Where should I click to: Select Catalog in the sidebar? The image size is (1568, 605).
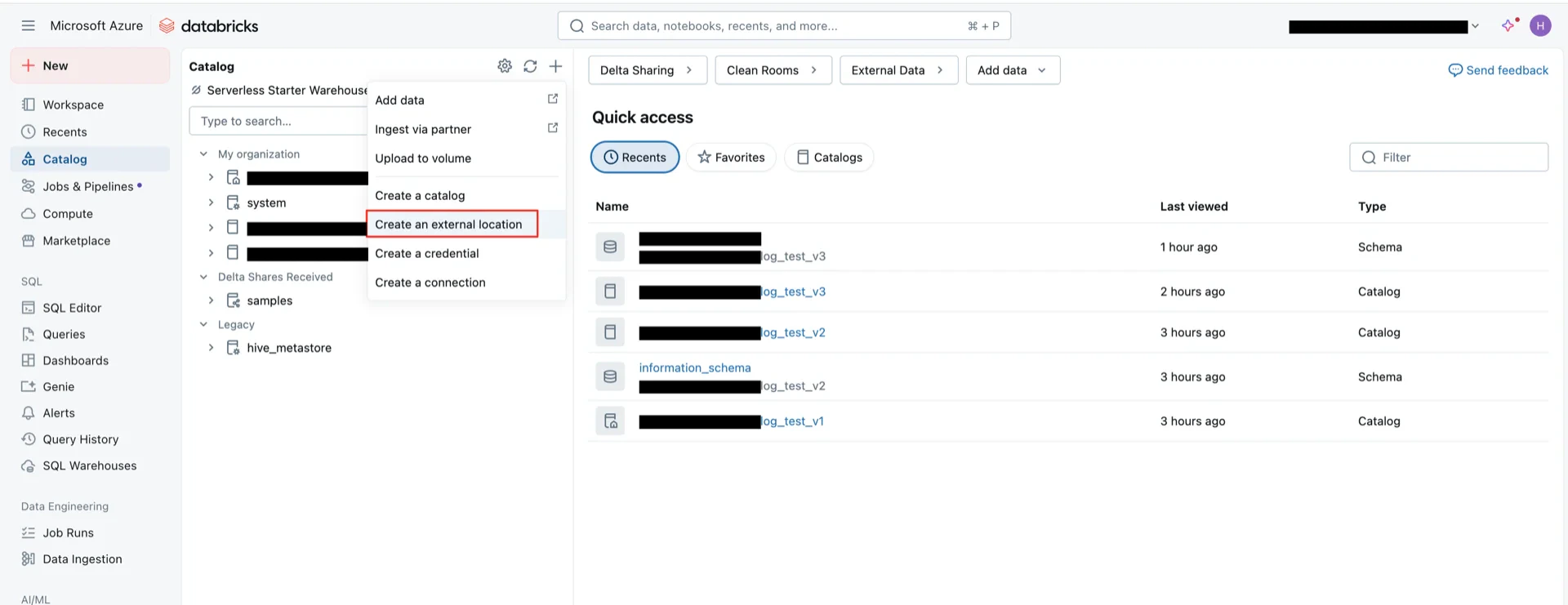(90, 158)
